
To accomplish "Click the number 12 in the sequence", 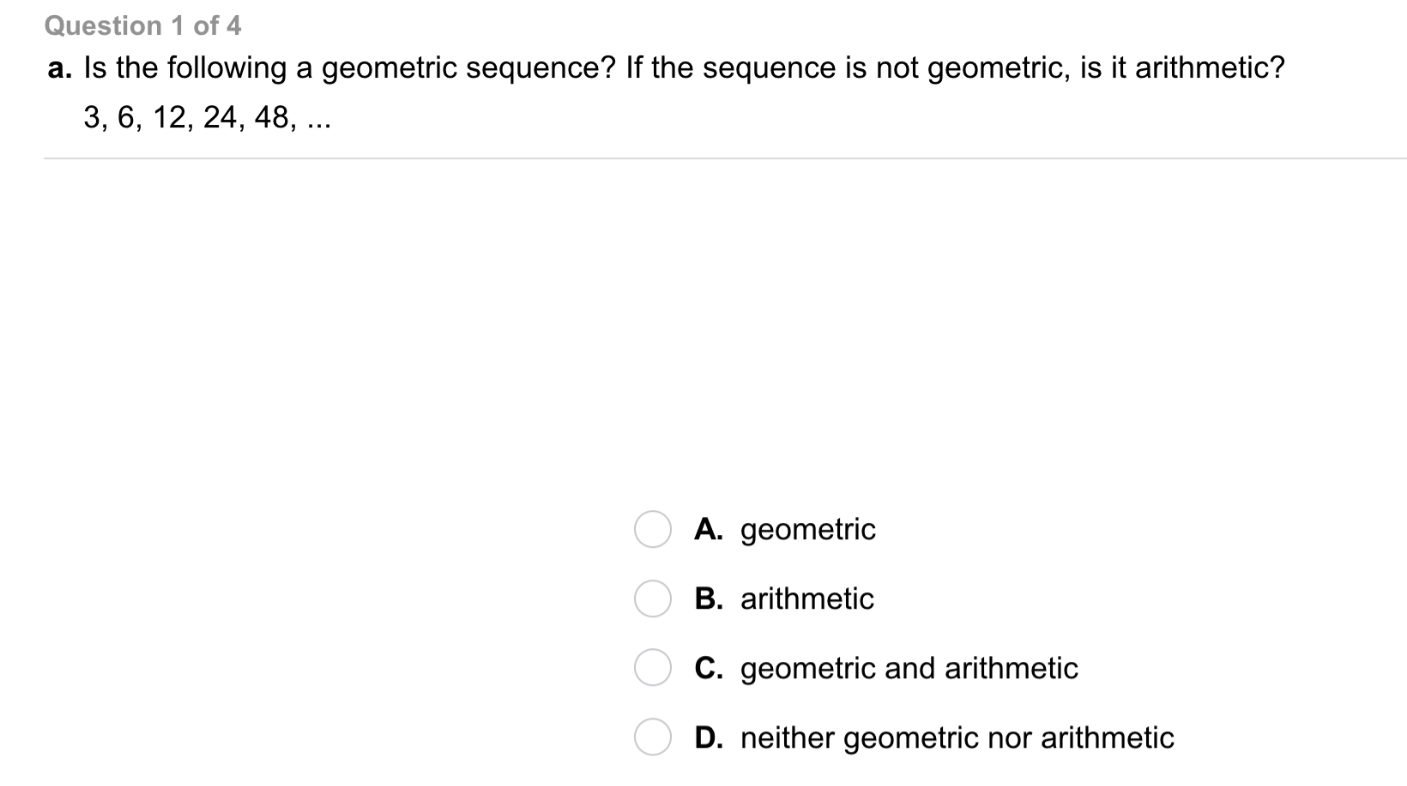I will [170, 118].
